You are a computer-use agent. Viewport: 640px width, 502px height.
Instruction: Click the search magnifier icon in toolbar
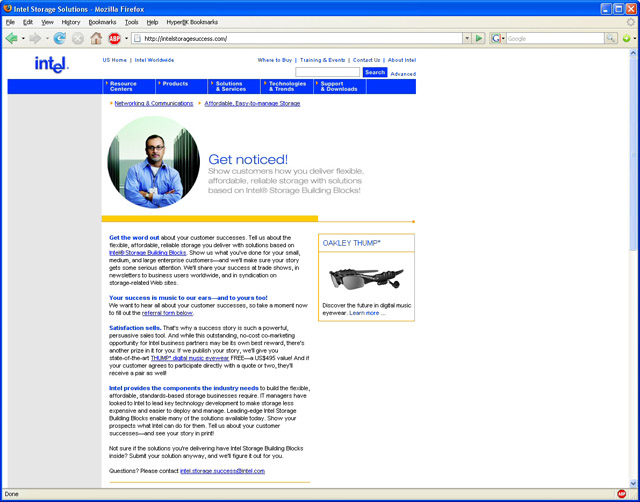tap(611, 38)
